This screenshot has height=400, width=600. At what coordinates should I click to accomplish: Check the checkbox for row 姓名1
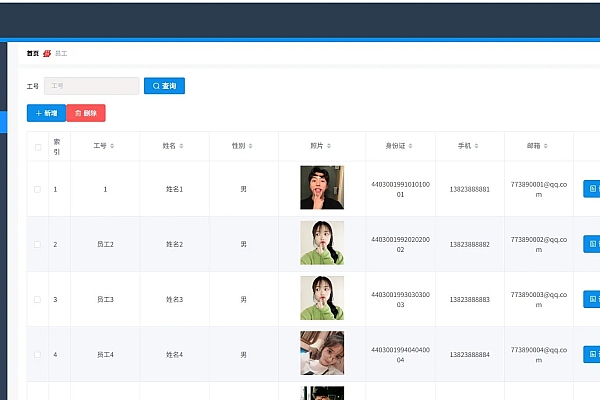click(38, 189)
